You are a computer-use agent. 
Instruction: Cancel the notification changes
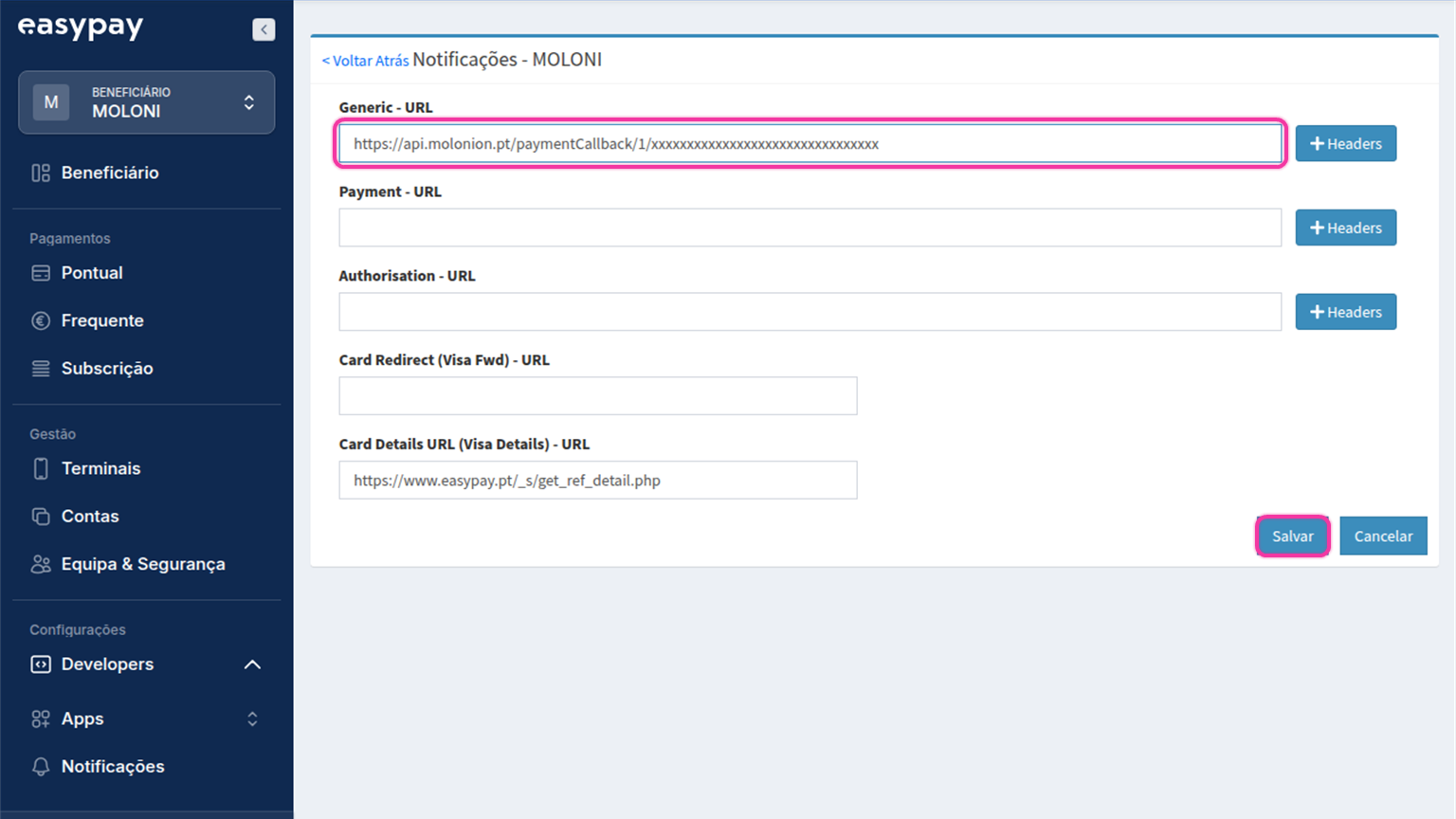coord(1383,537)
